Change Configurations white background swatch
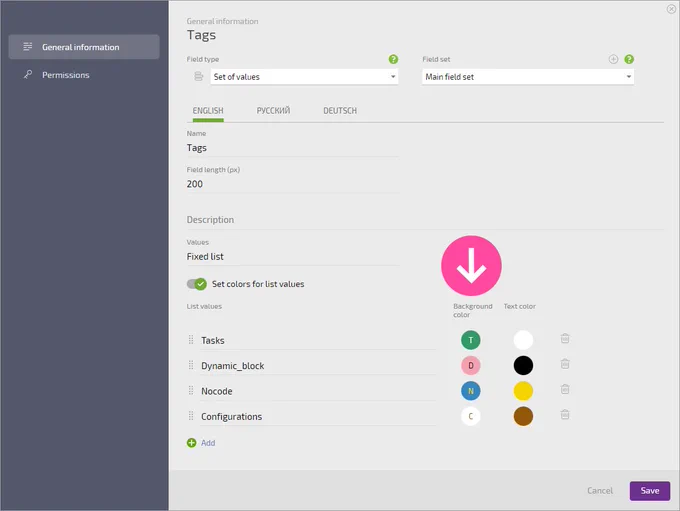The image size is (680, 511). [471, 416]
